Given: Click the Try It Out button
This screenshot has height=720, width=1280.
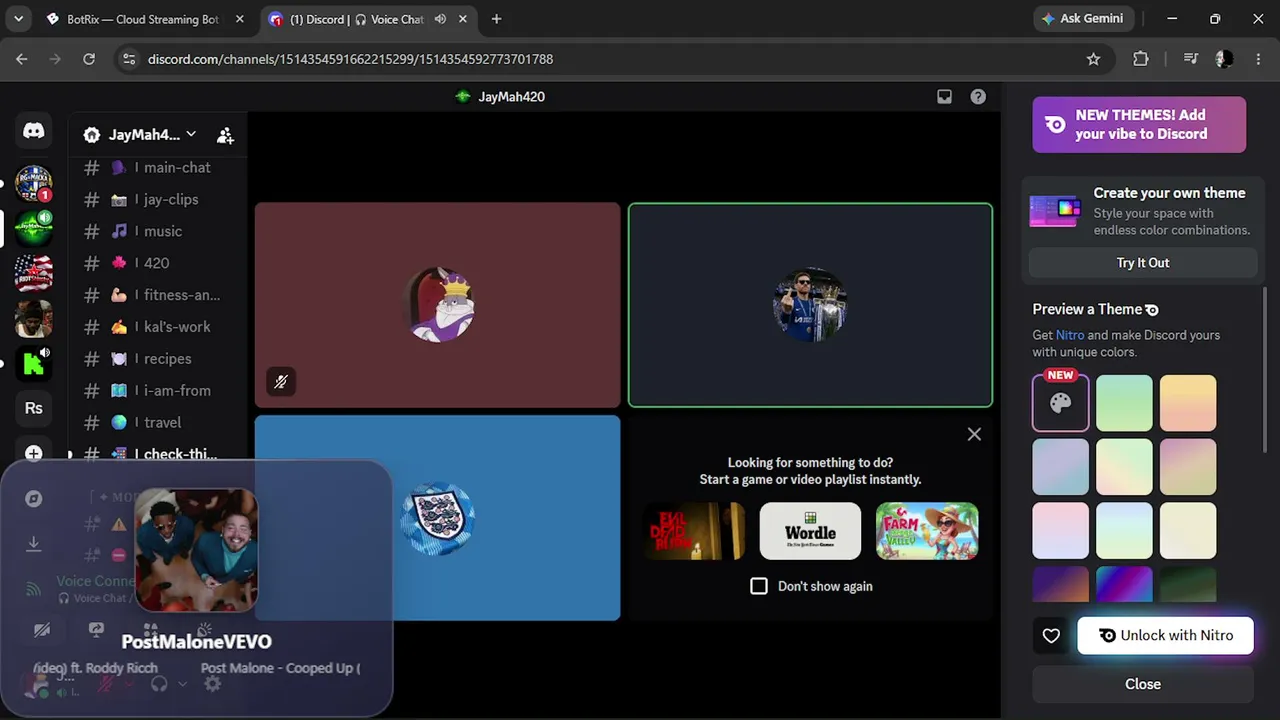Looking at the screenshot, I should (x=1143, y=263).
